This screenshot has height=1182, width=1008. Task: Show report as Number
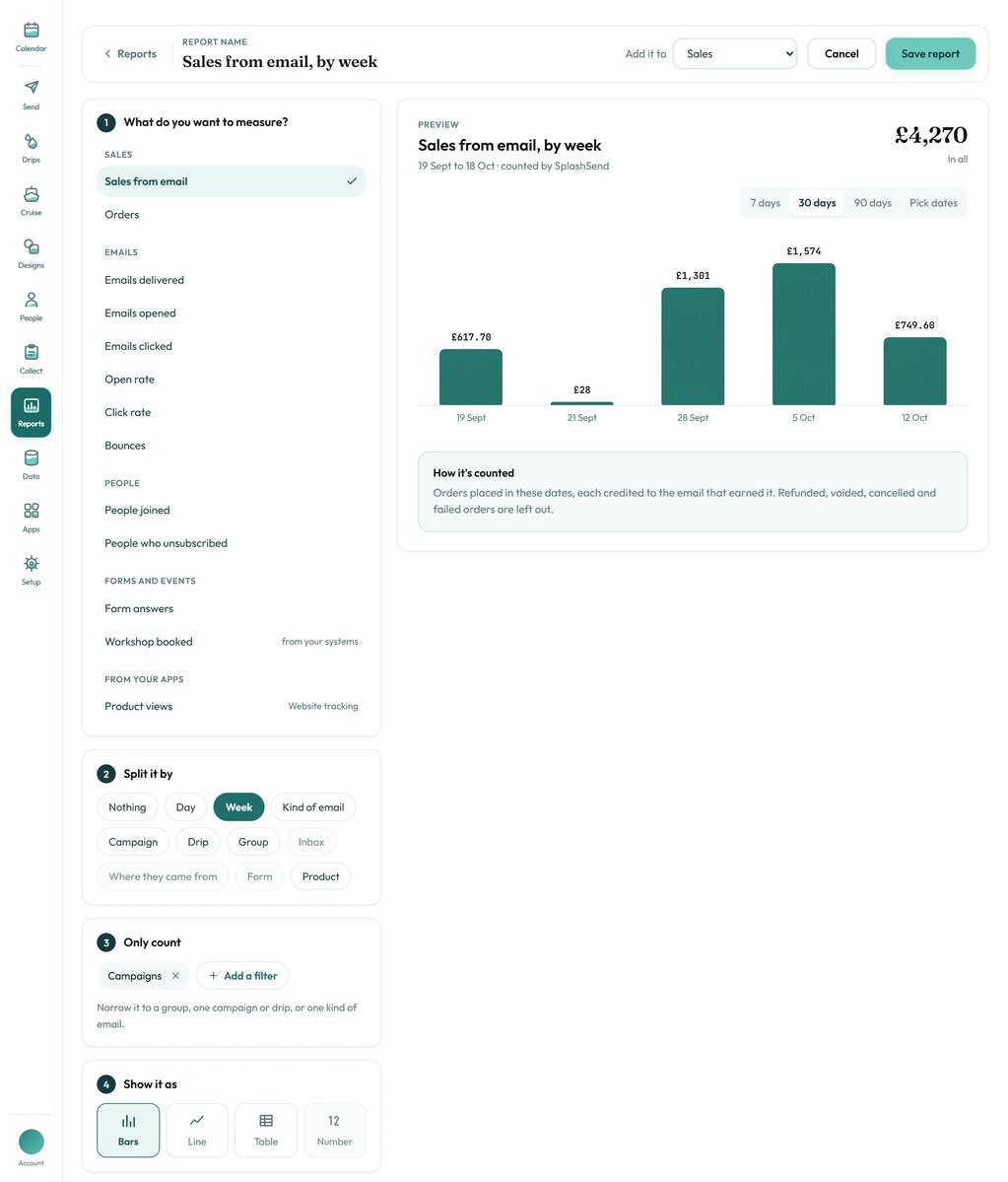click(334, 1130)
